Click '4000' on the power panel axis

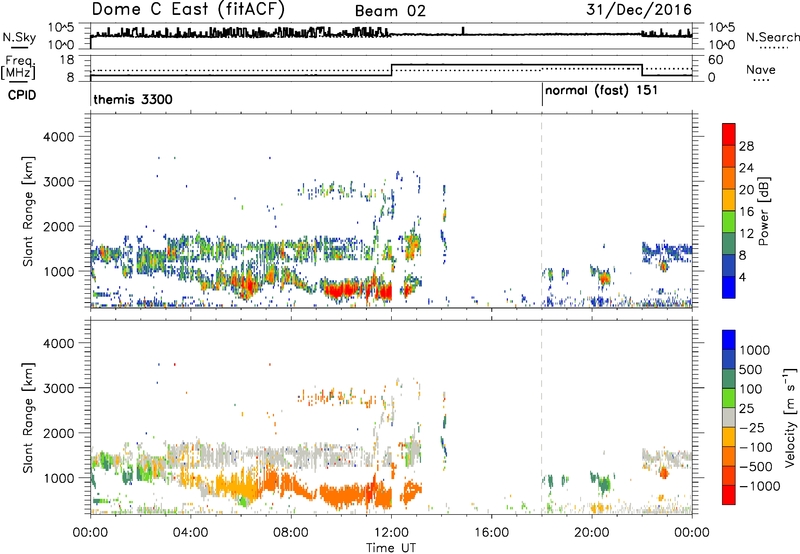click(58, 137)
